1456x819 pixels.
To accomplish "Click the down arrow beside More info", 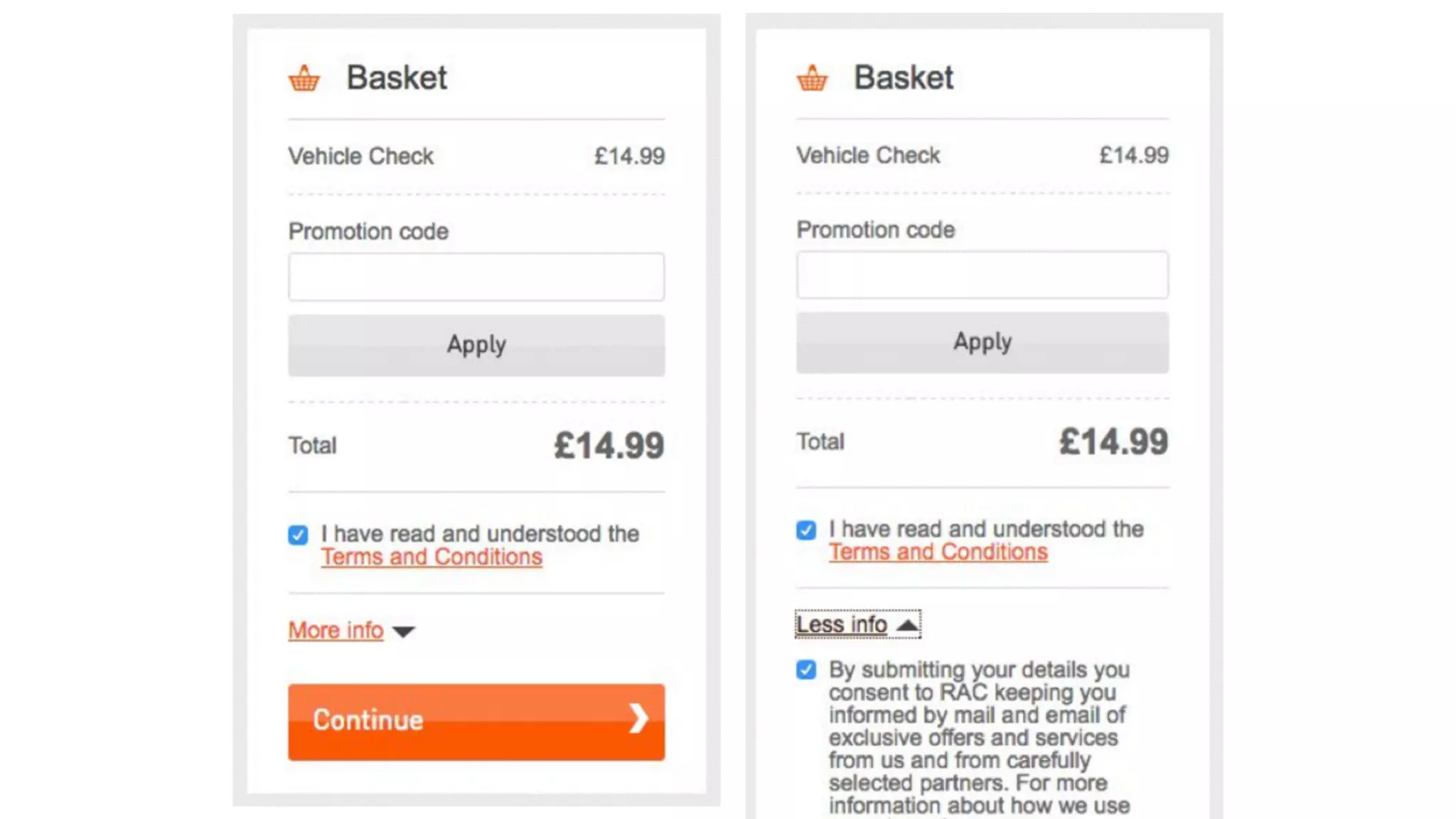I will [403, 631].
